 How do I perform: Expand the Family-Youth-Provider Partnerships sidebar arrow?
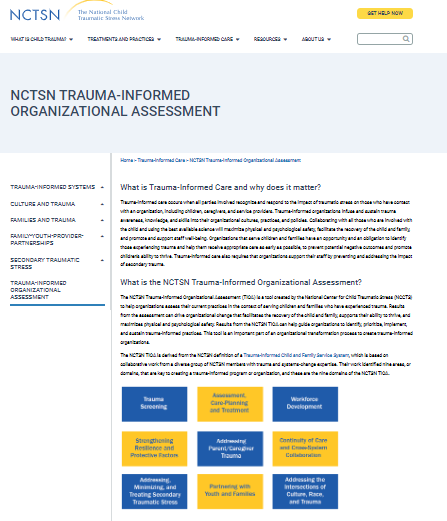coord(102,236)
